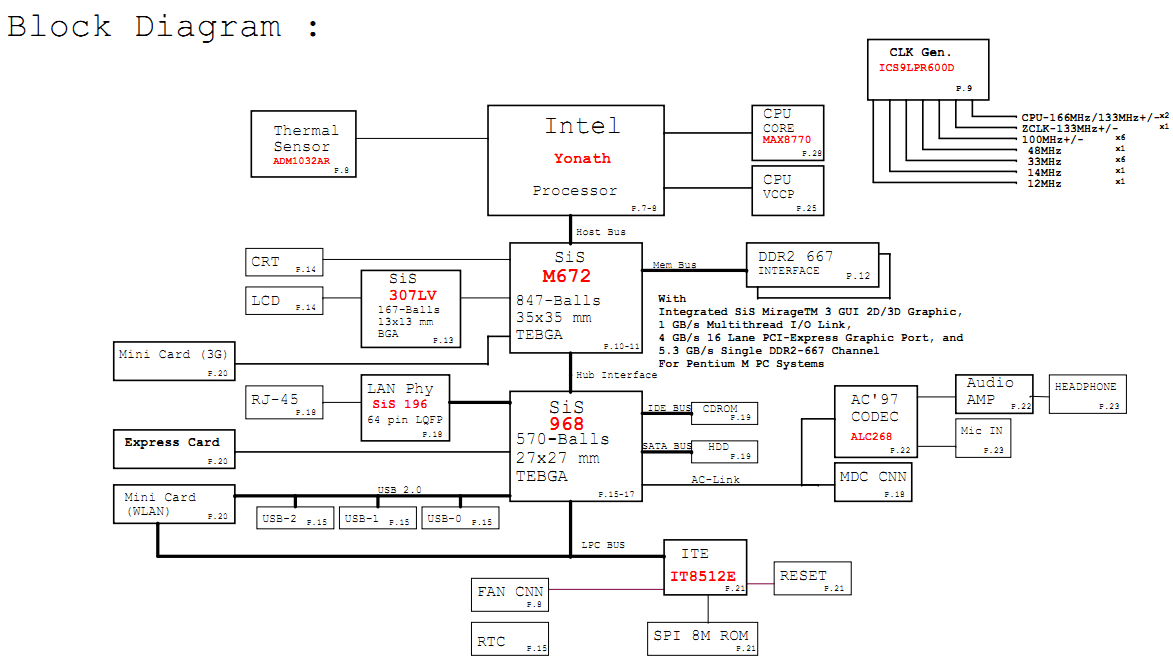Screen dimensions: 1173x661
Task: Select the "1 GB/s Multithread I/O Link" line
Action: click(754, 325)
